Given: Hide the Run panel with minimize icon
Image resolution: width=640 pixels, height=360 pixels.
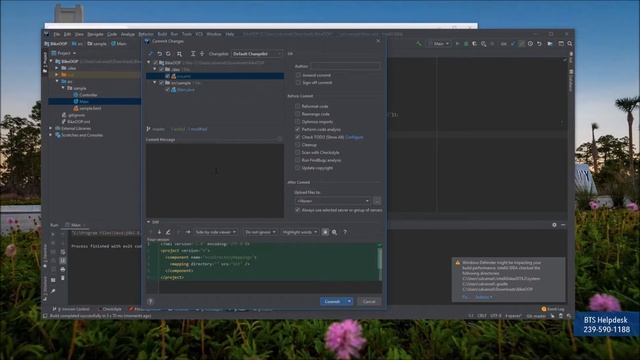Looking at the screenshot, I should pos(563,225).
